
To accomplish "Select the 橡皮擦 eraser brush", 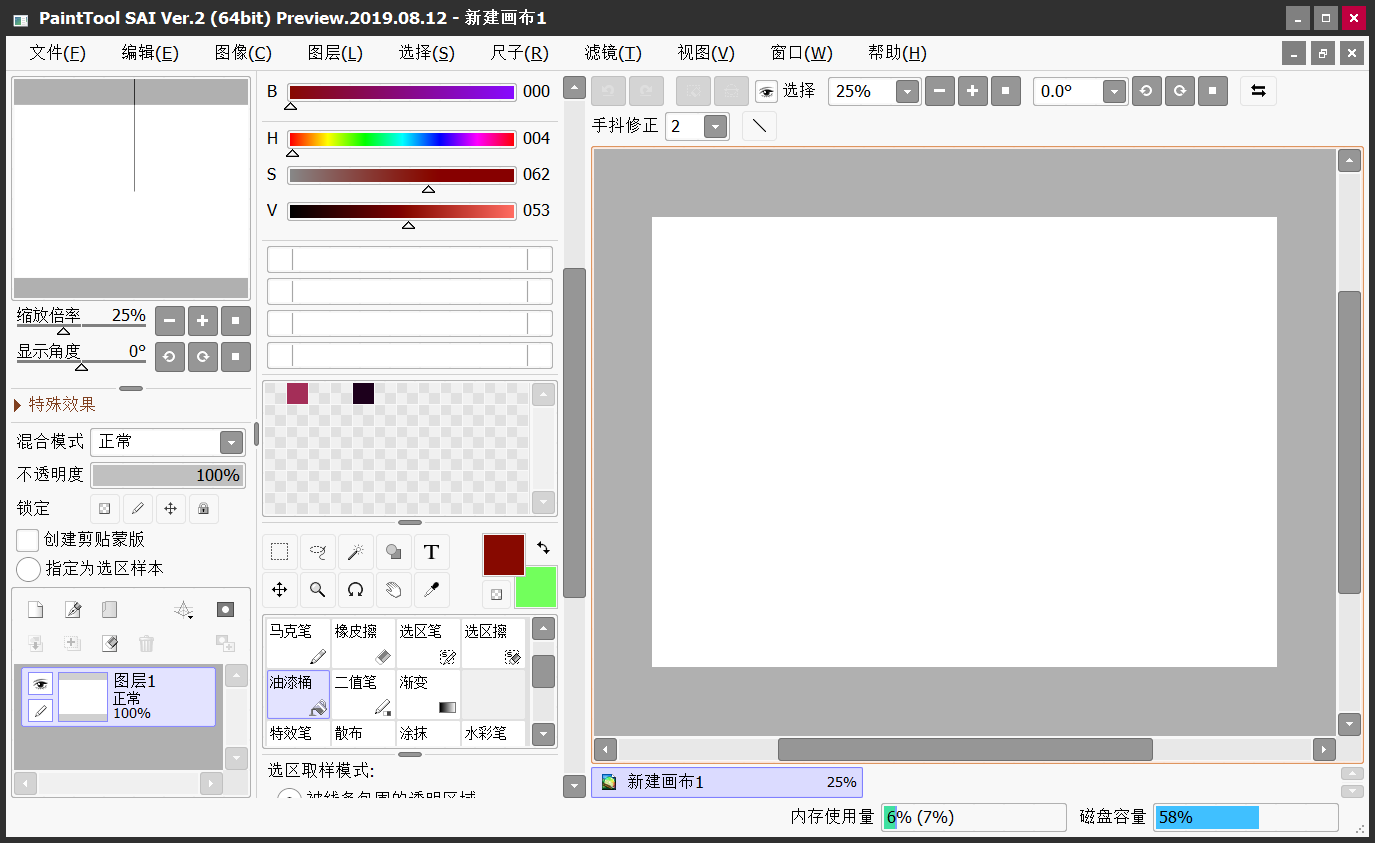I will [x=363, y=644].
